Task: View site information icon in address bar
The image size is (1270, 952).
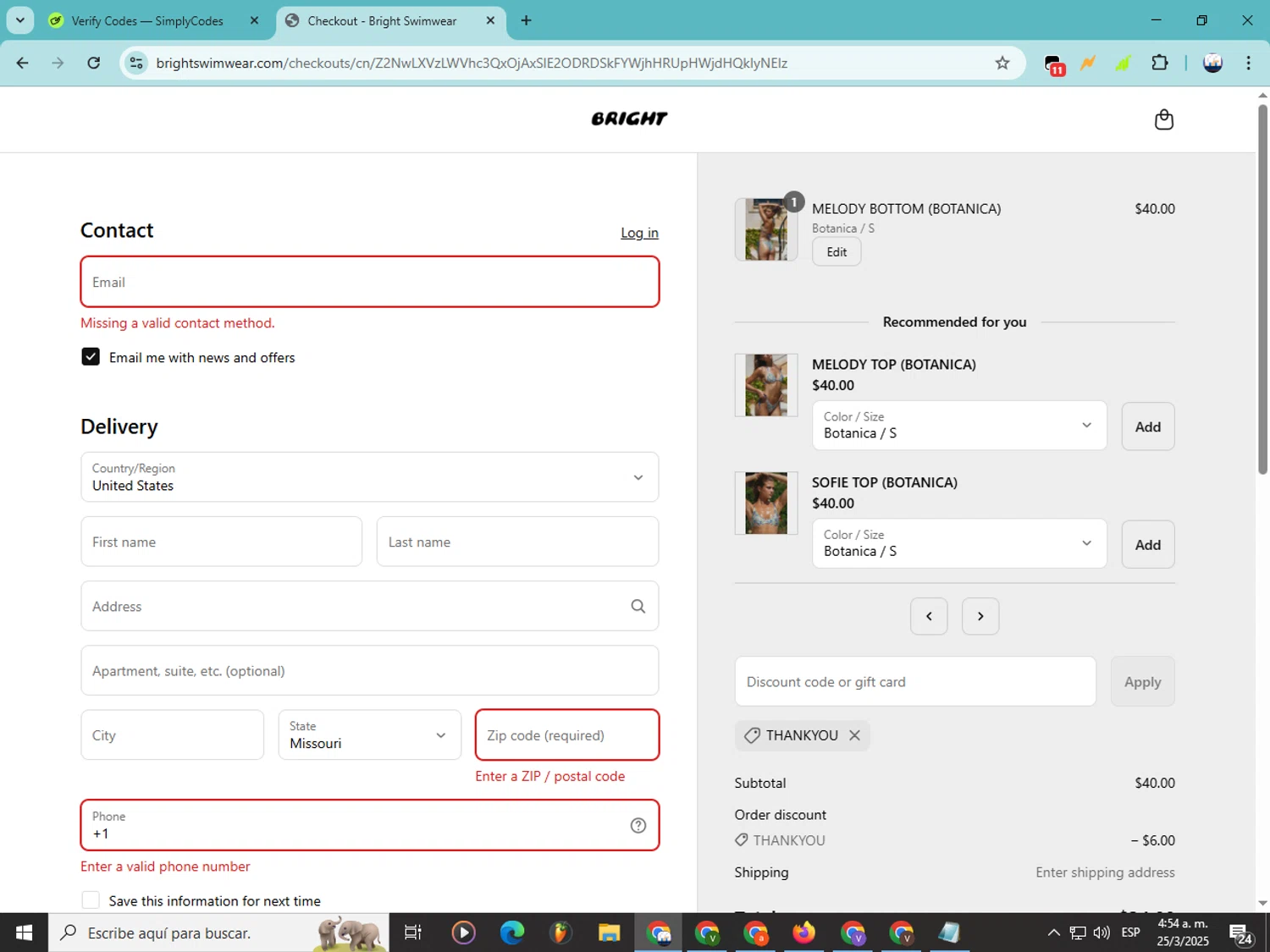Action: tap(136, 63)
